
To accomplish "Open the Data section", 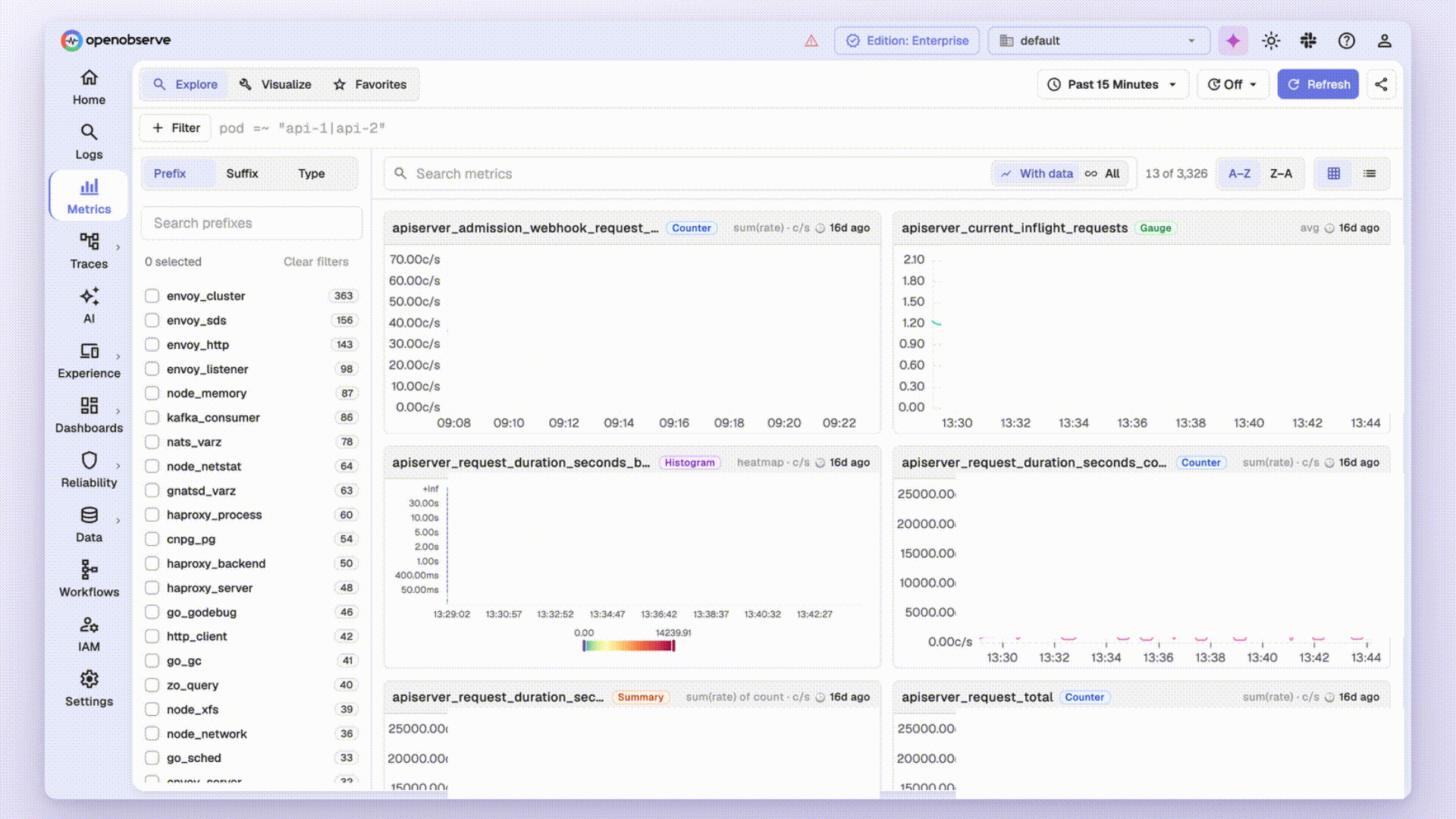I will [x=89, y=524].
